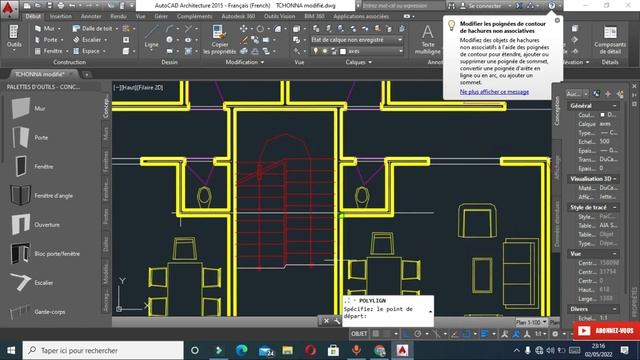Collapse the Général properties section
640x360 pixels.
[x=614, y=106]
